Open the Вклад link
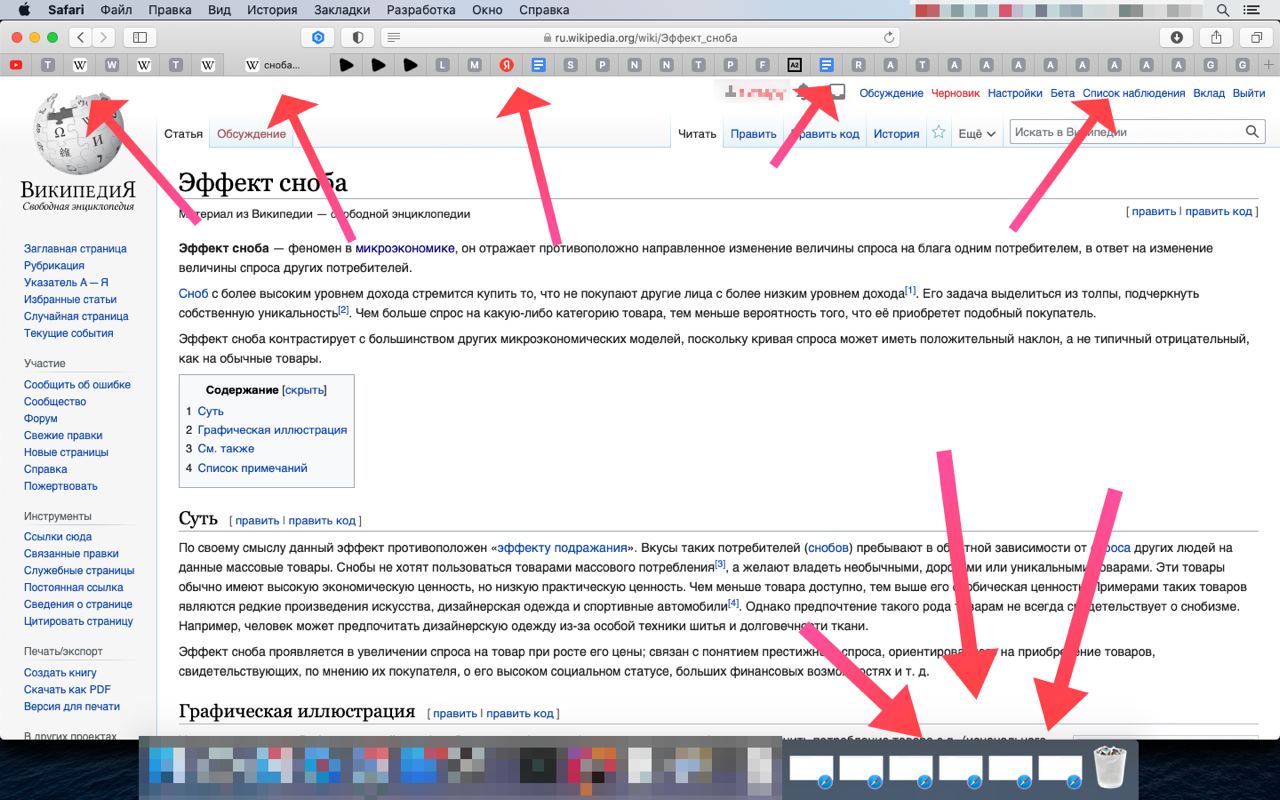Viewport: 1280px width, 800px height. [1209, 93]
